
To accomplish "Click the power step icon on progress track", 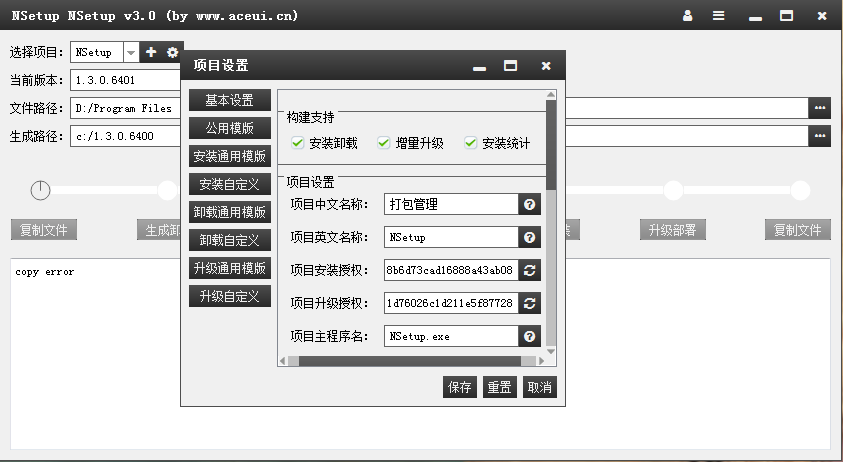I will [40, 190].
